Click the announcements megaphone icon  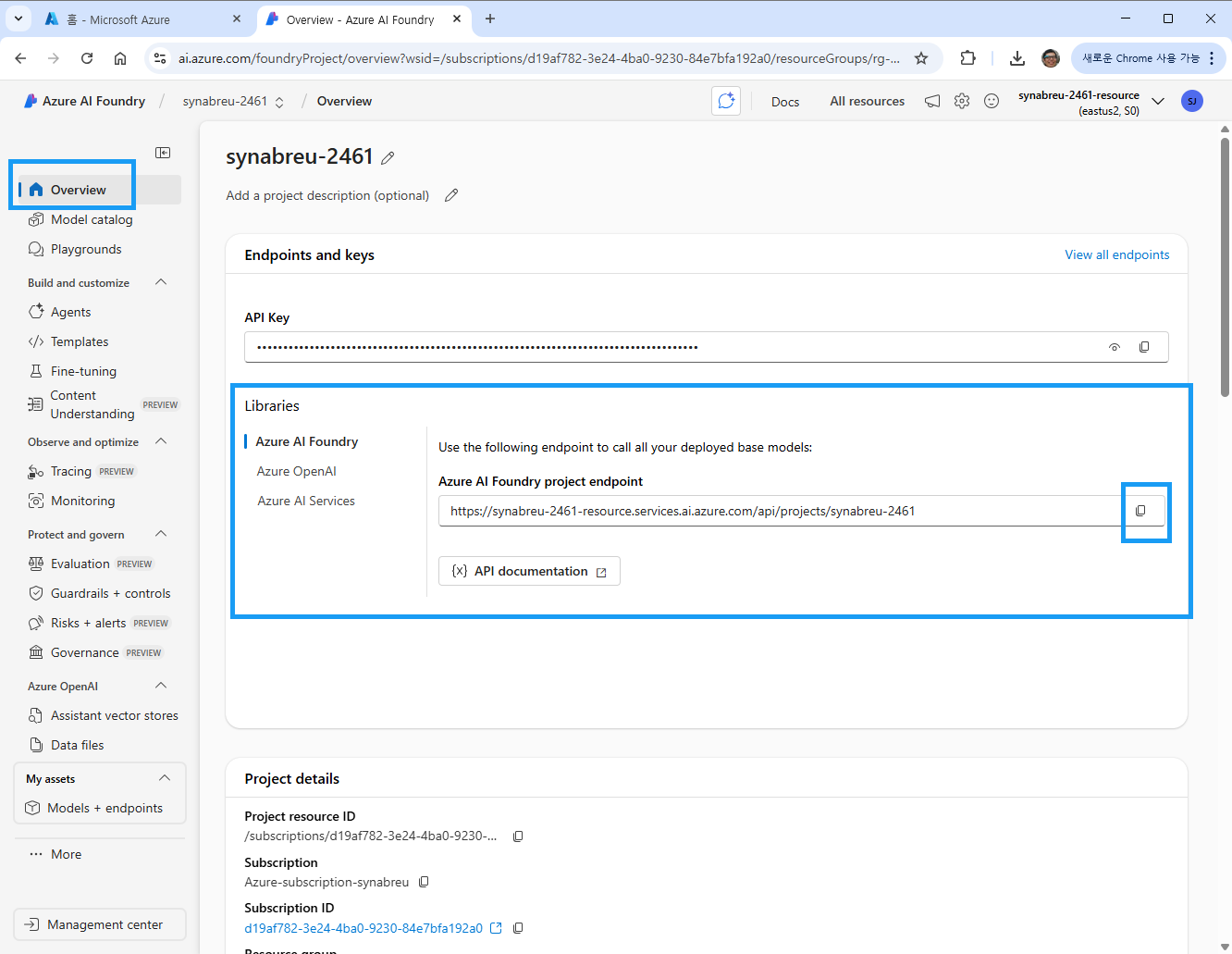[x=932, y=101]
